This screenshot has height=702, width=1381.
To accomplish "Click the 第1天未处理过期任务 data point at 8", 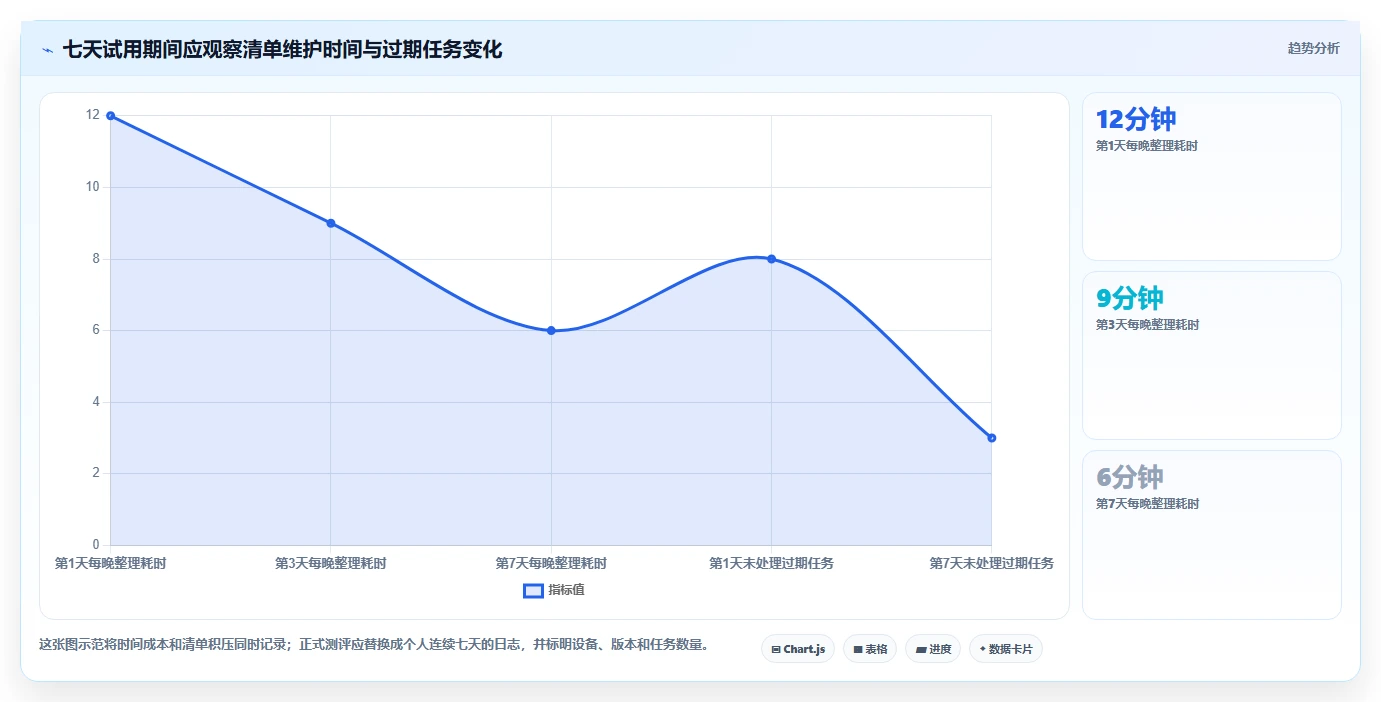I will pyautogui.click(x=771, y=259).
